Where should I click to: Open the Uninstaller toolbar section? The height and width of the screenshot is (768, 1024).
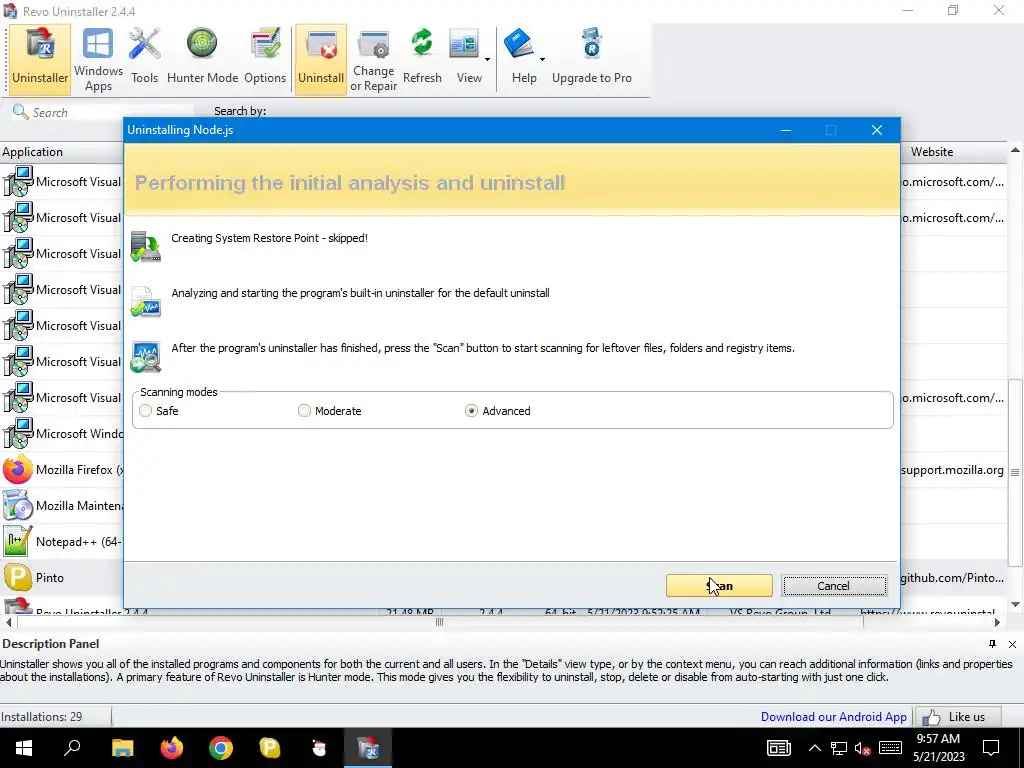pos(40,59)
